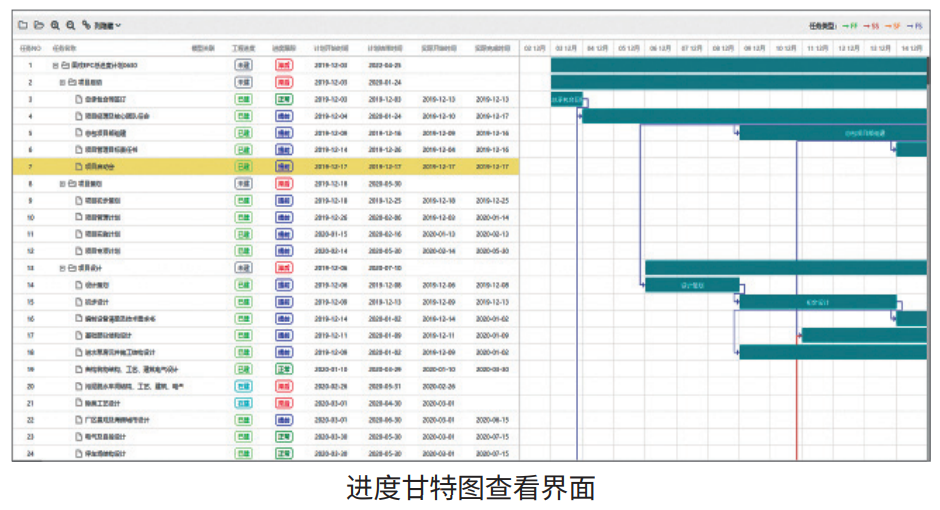Viewport: 940px width, 510px height.
Task: Click the document icon in row 9
Action: click(79, 200)
